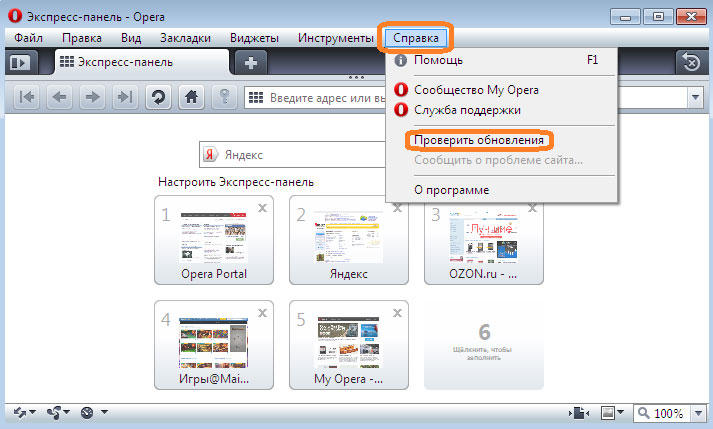Choose Служба поддержки menu item

click(502, 110)
